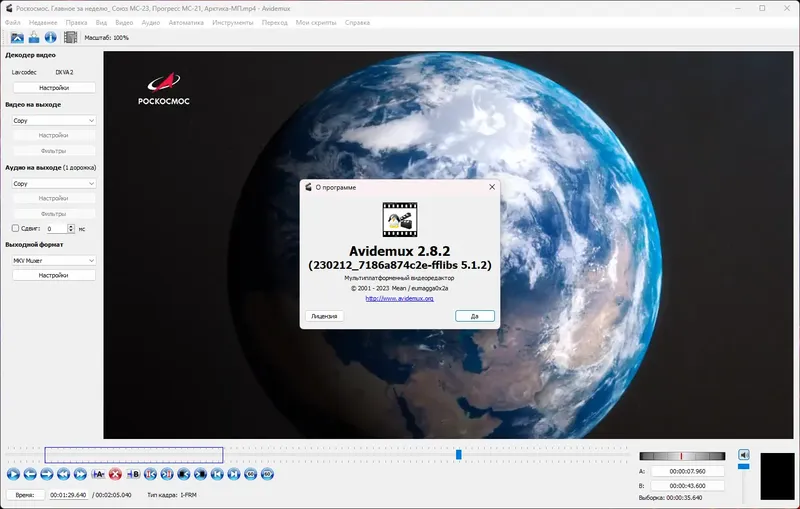800x509 pixels.
Task: Click the blue timeline position handle
Action: tap(459, 454)
